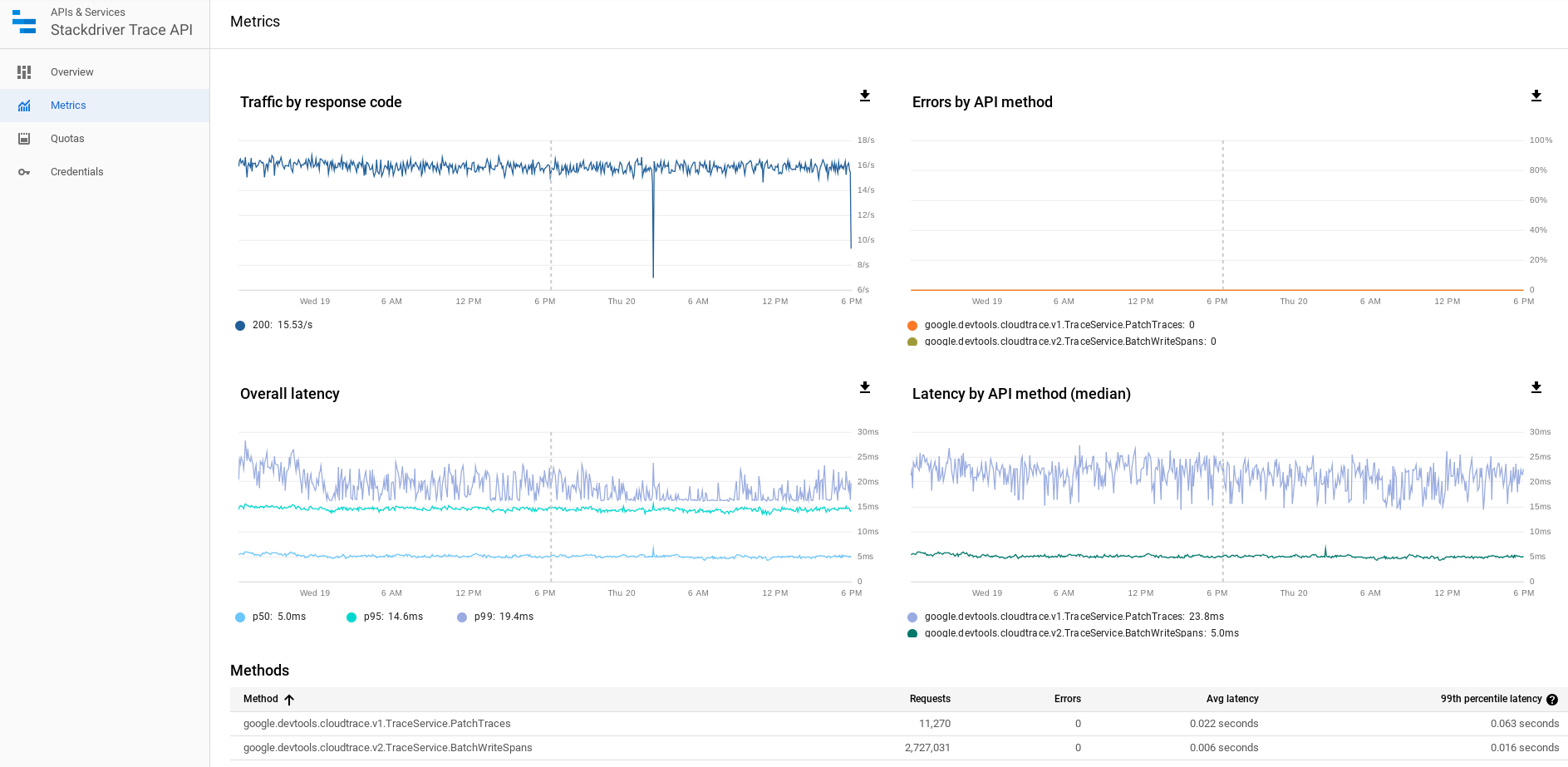Click PatchTraces: 0 errors legend label
1568x767 pixels.
(x=1059, y=325)
